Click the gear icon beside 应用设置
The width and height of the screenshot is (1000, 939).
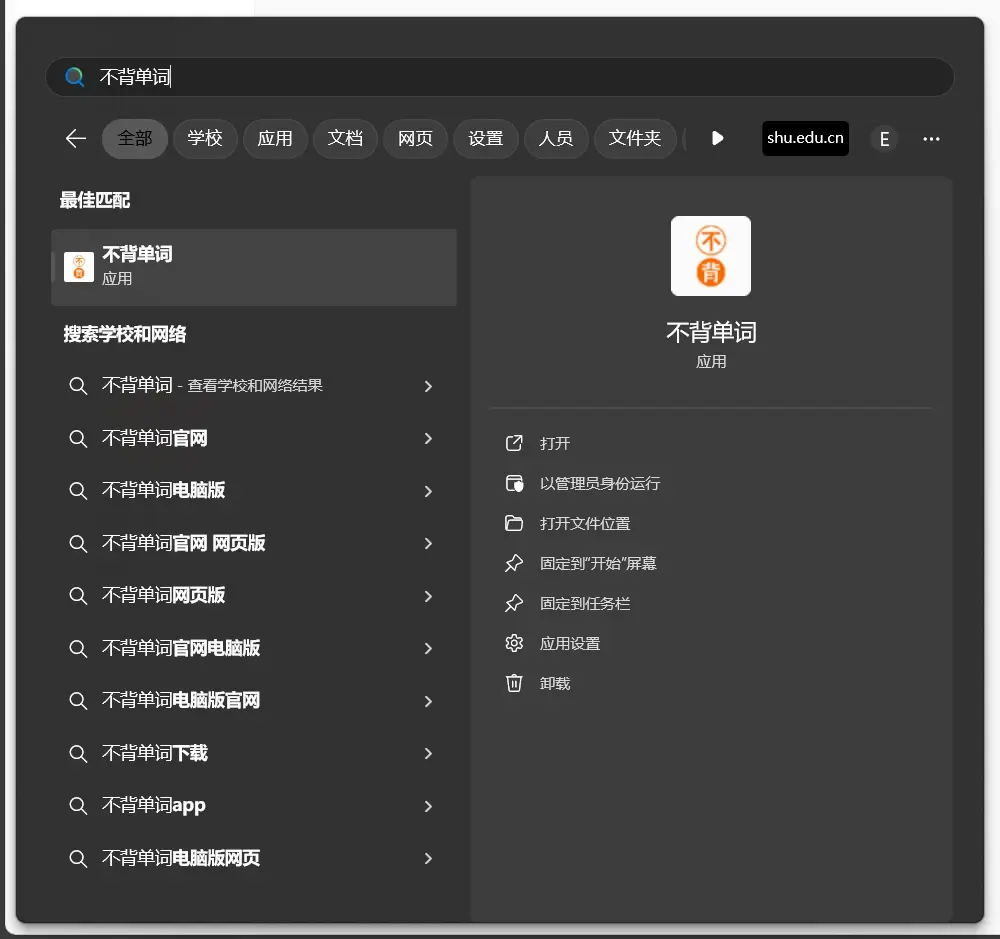tap(514, 644)
